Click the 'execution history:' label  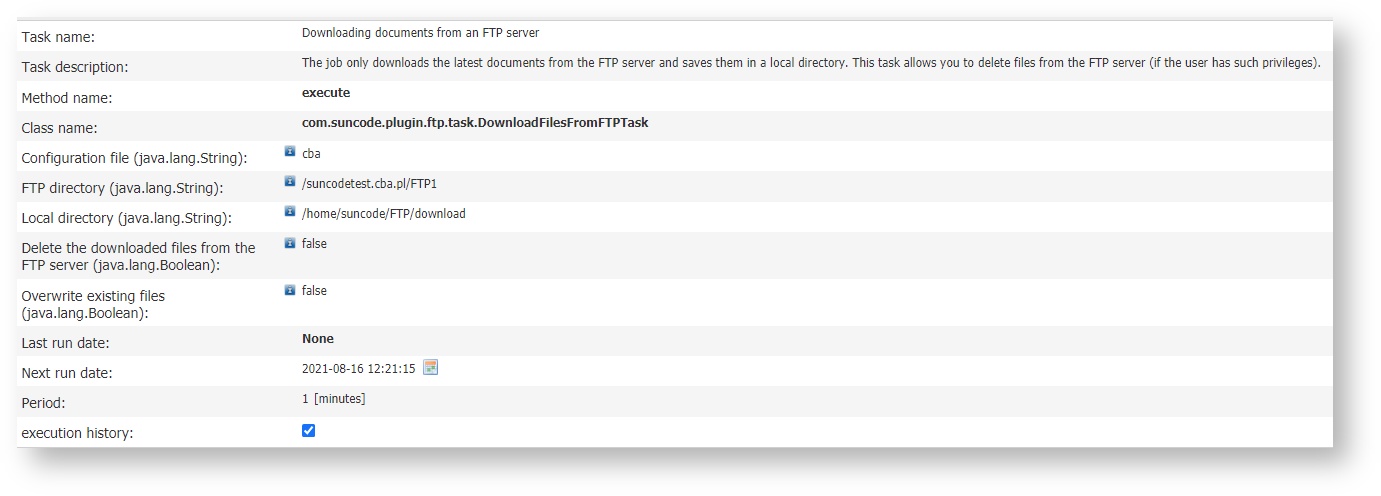pyautogui.click(x=79, y=433)
